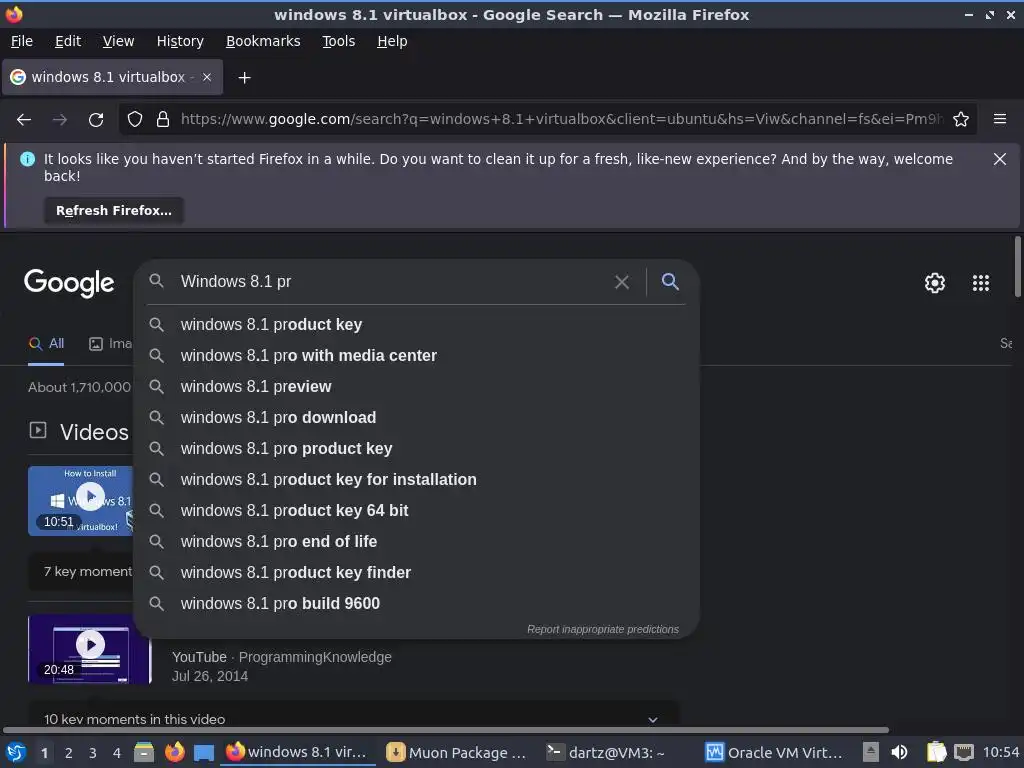Open the History menu
The width and height of the screenshot is (1024, 768).
[180, 41]
